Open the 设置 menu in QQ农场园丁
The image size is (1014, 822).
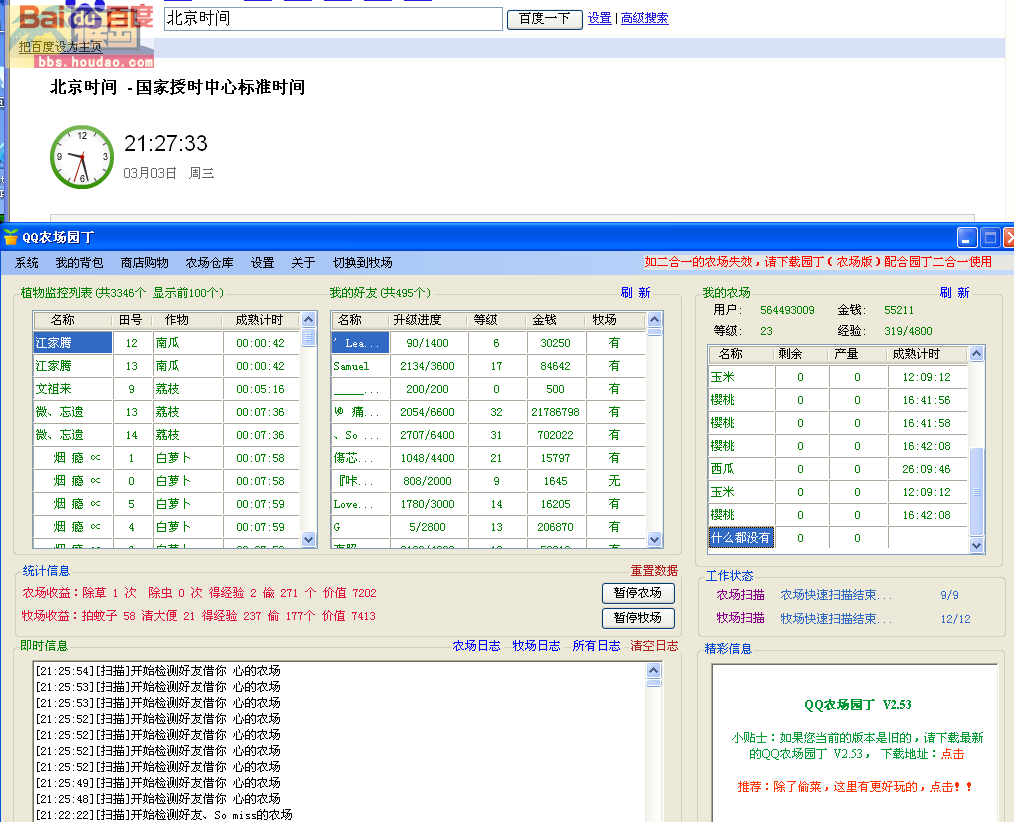point(263,263)
